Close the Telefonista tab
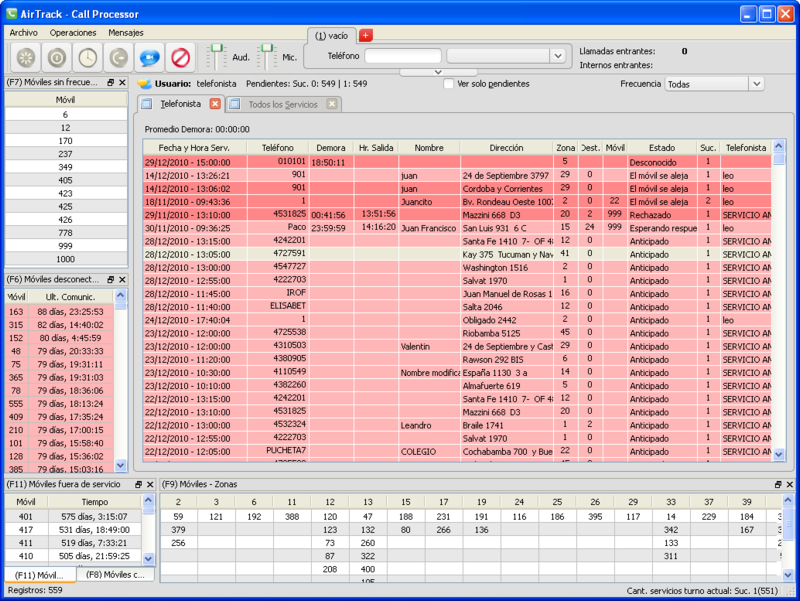Image resolution: width=800 pixels, height=601 pixels. coord(215,104)
